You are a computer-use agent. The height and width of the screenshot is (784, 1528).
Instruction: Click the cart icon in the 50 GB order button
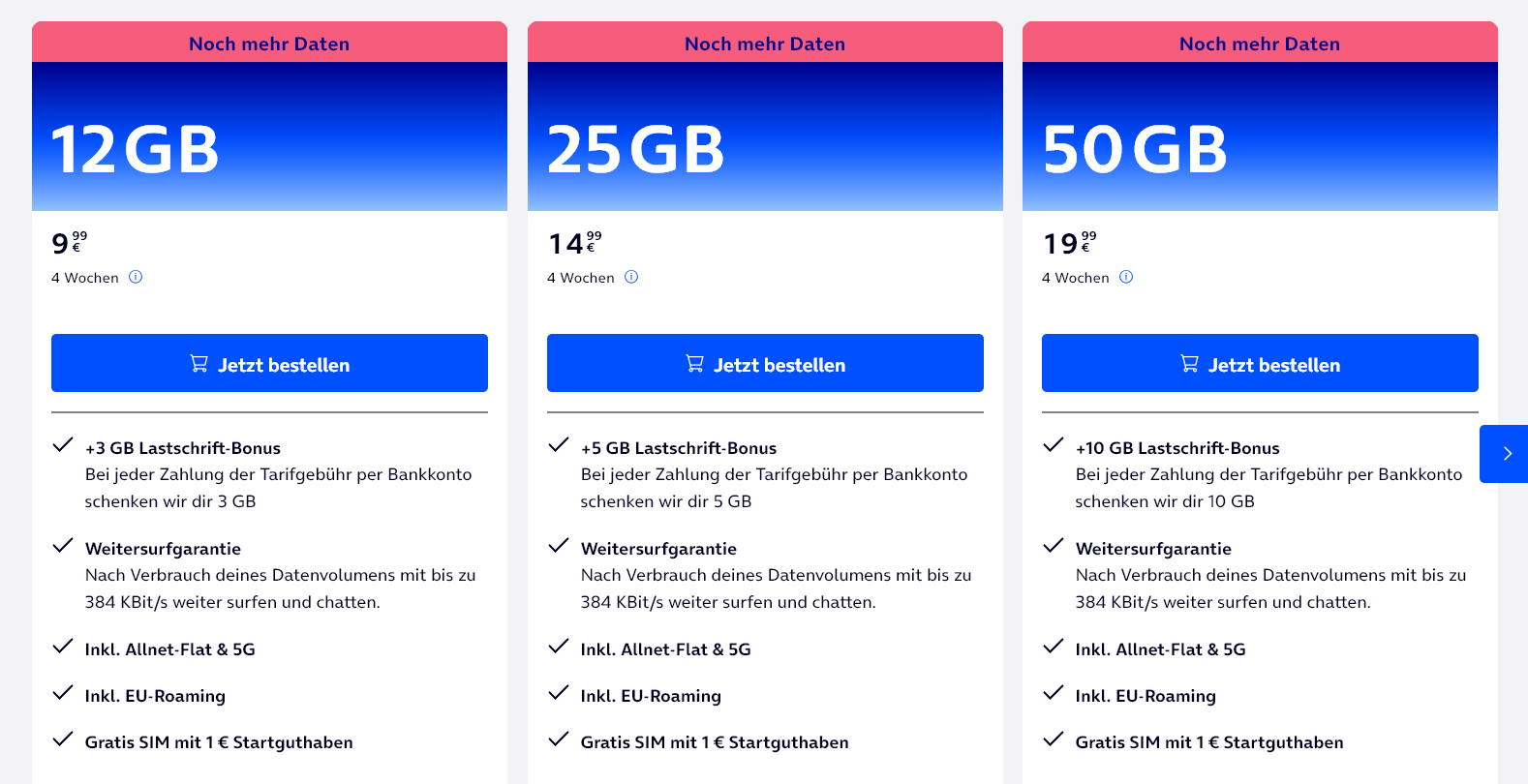(x=1189, y=364)
